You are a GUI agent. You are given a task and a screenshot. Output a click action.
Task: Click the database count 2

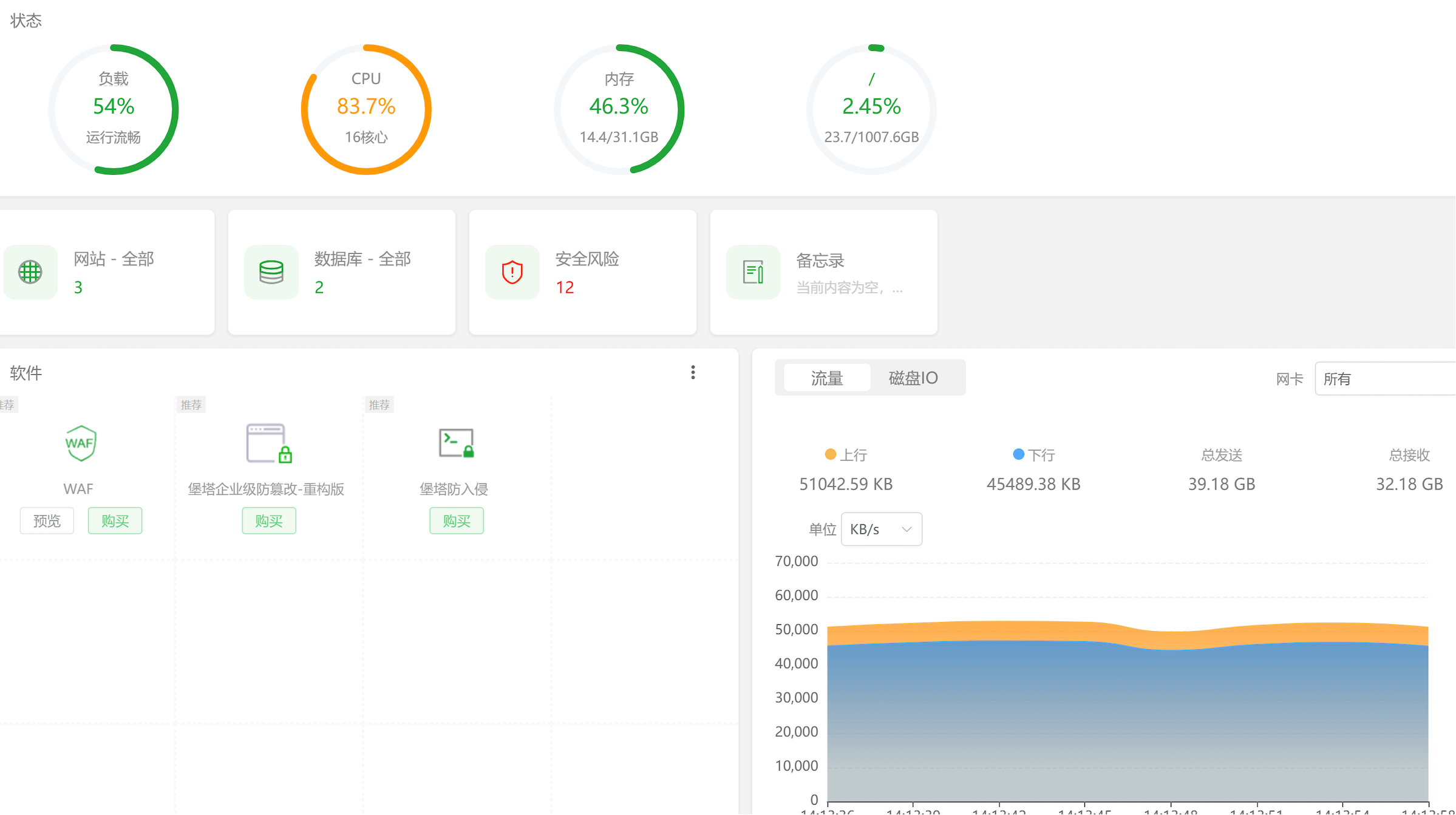[319, 288]
